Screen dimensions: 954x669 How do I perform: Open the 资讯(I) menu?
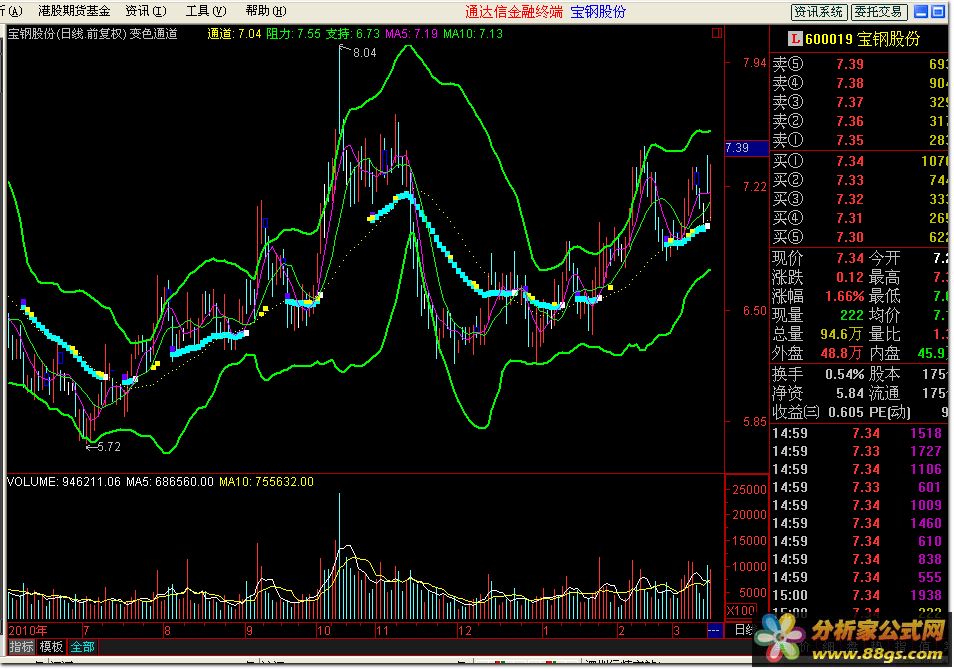pos(145,11)
